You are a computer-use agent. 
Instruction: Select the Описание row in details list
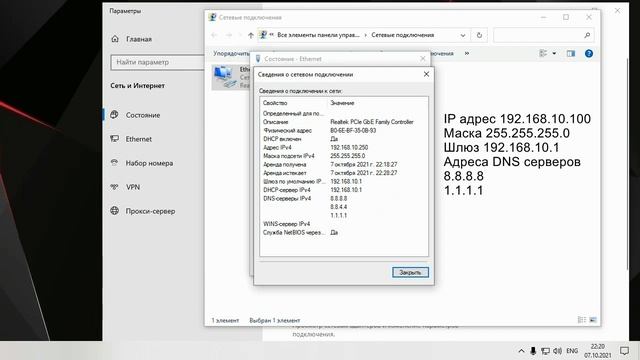coord(344,122)
